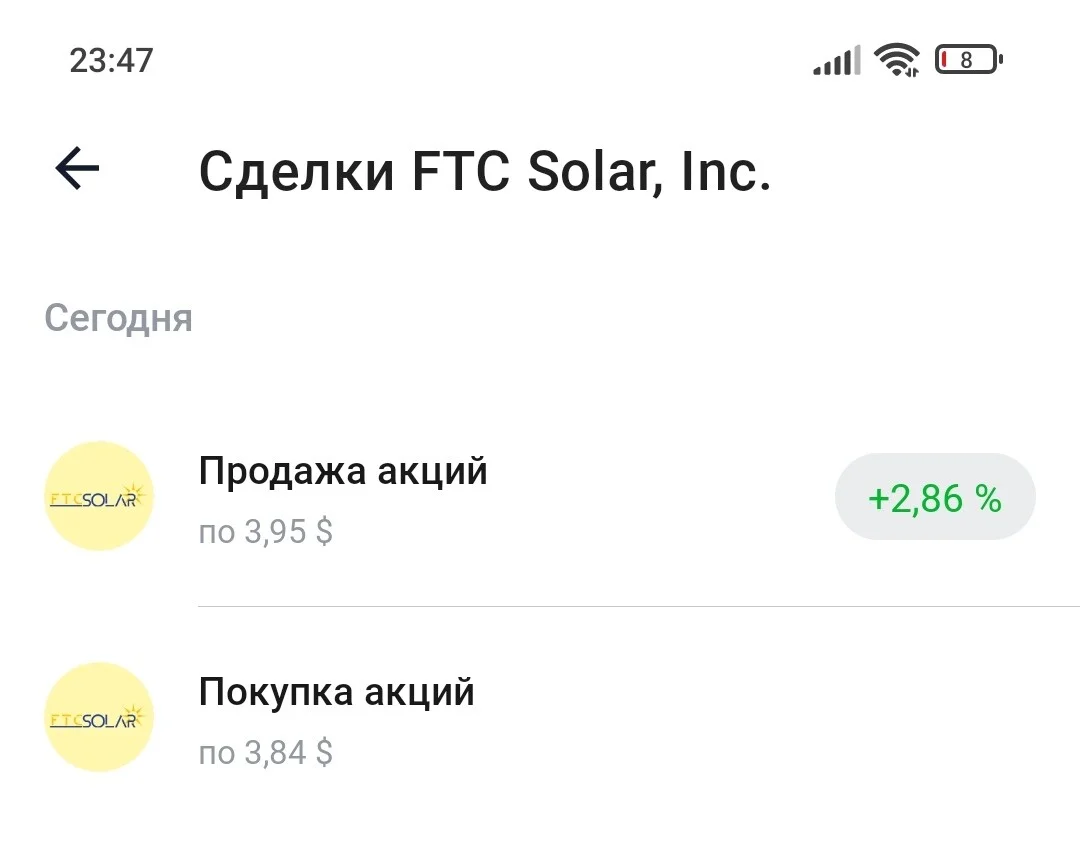Open the Продажа акций deal

[x=540, y=496]
